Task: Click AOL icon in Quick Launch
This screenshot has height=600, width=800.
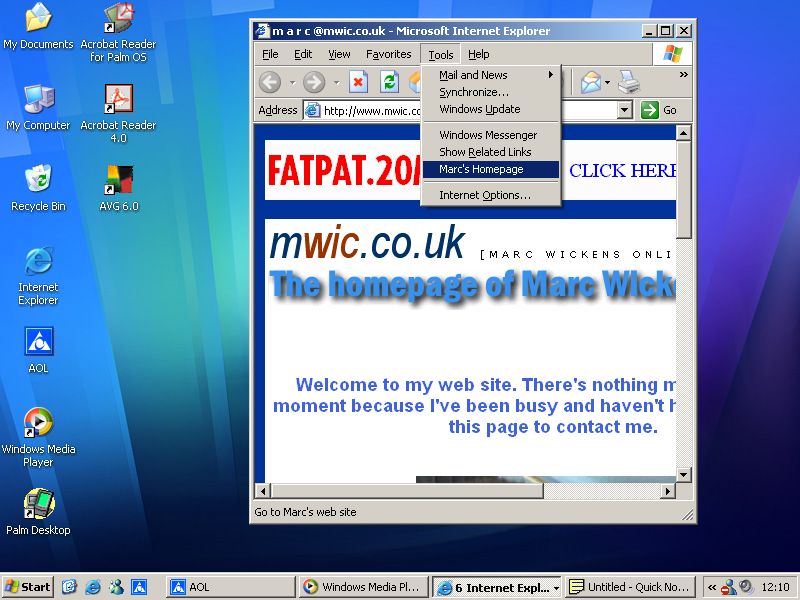Action: [141, 587]
